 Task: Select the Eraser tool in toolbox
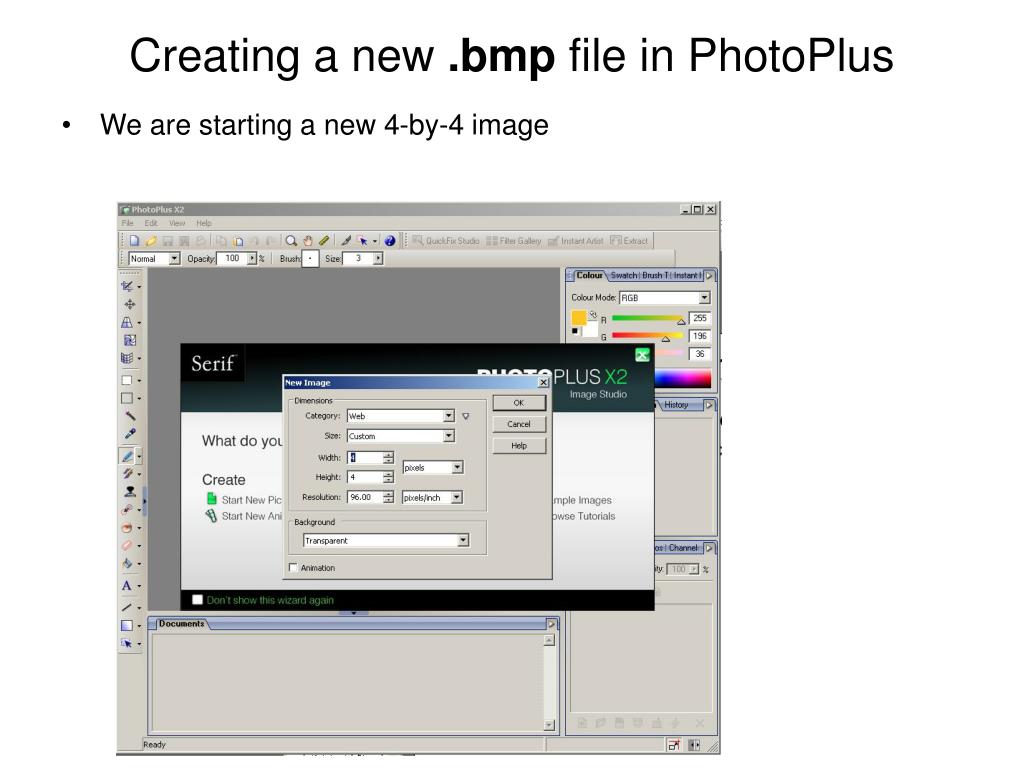[127, 545]
